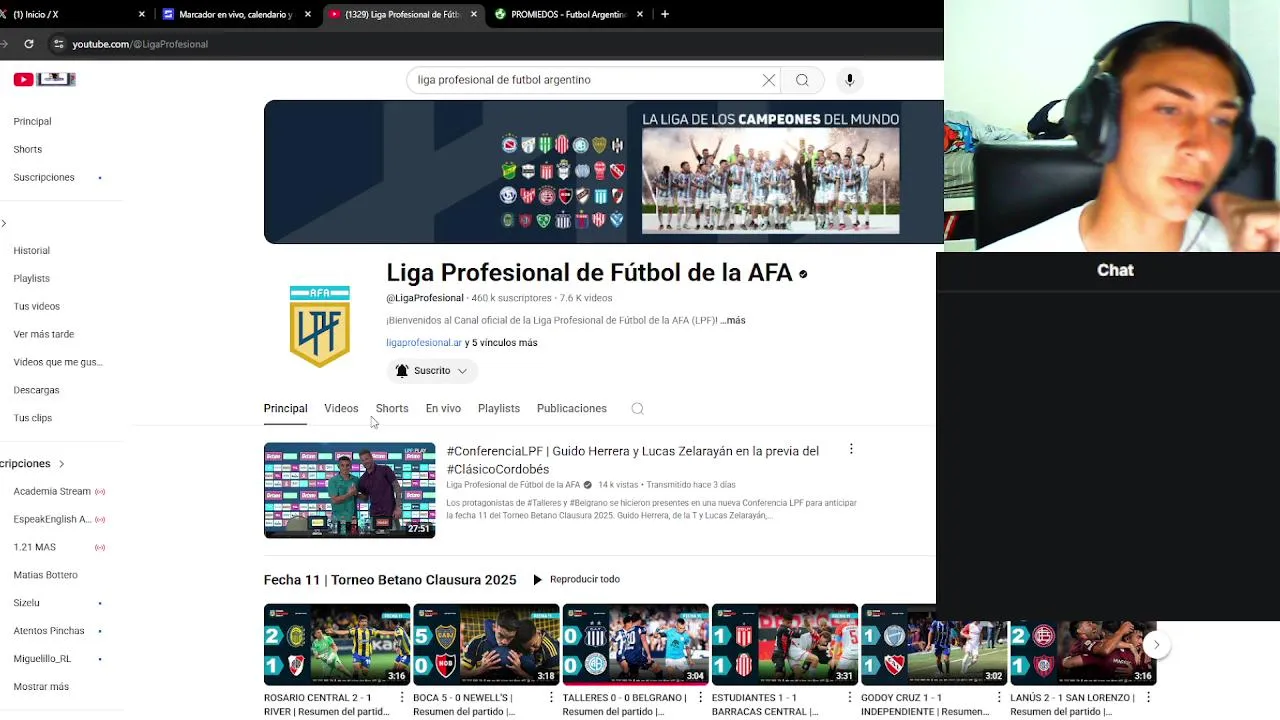This screenshot has width=1280, height=720.
Task: Open Ver más tarde in the sidebar
Action: coord(44,335)
